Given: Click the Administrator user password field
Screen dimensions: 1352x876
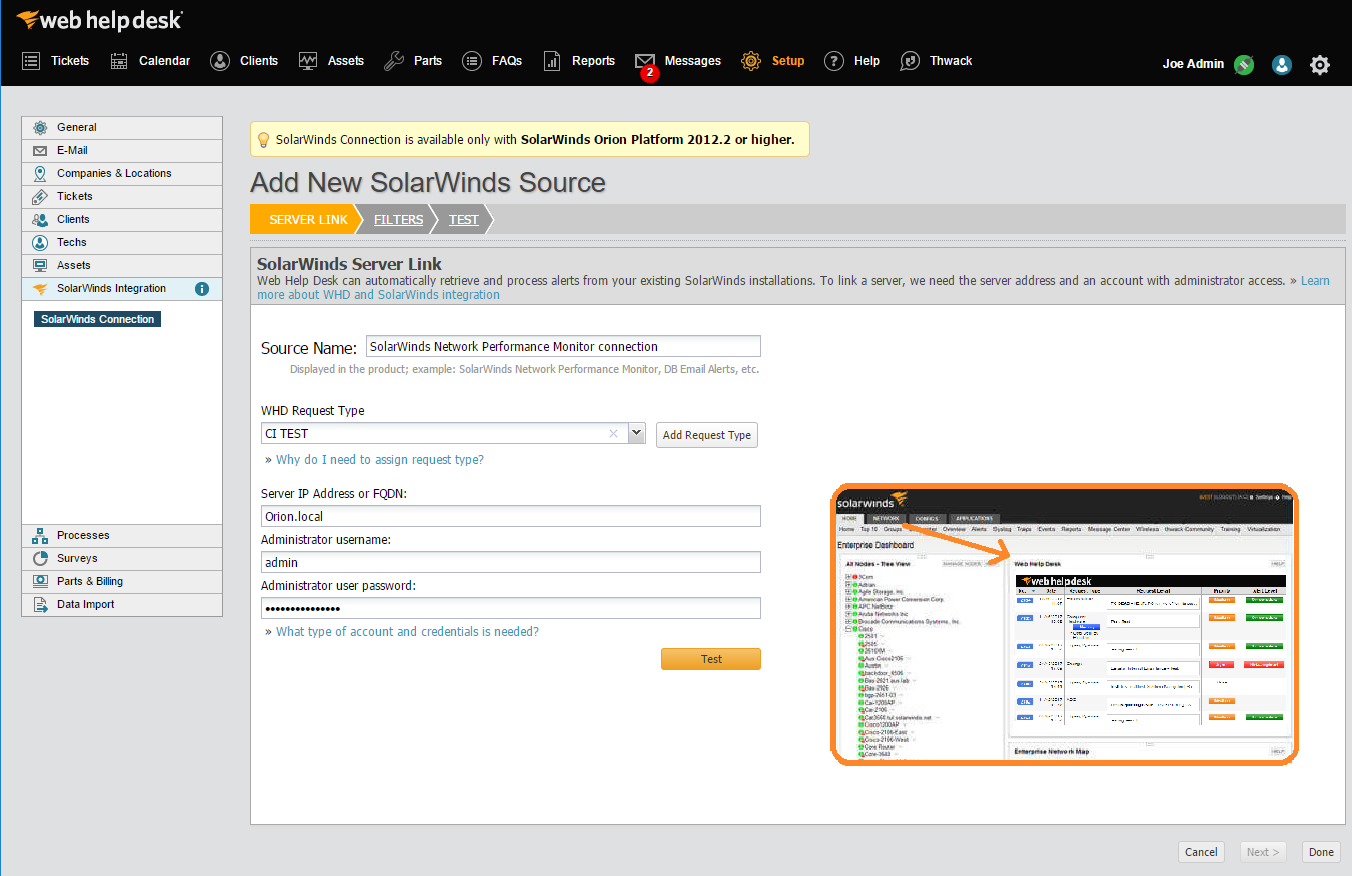Looking at the screenshot, I should click(x=511, y=609).
